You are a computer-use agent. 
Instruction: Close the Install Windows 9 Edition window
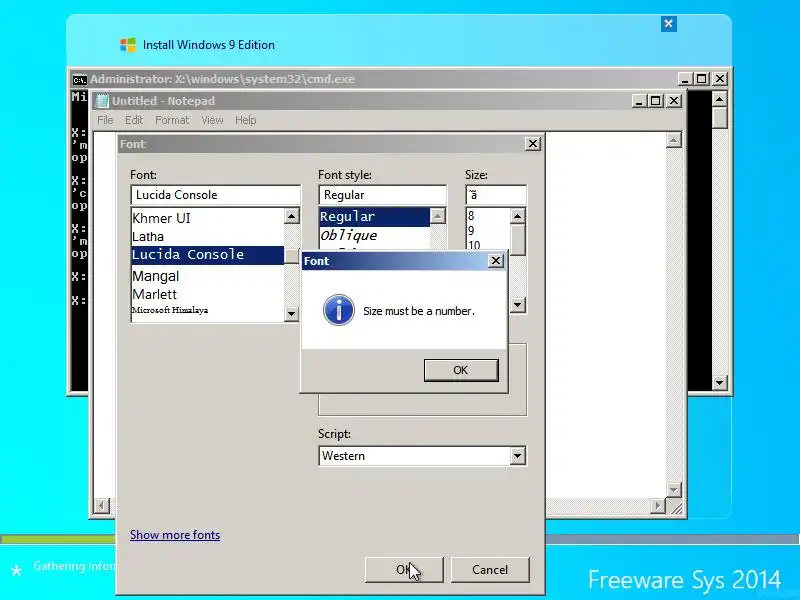(x=668, y=23)
